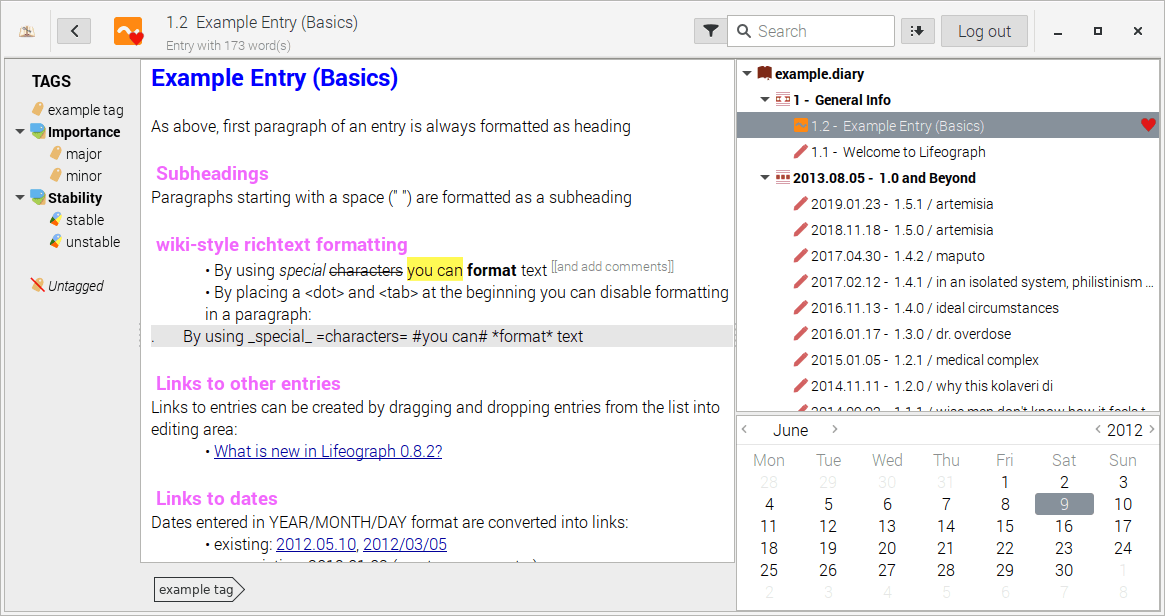Click the Importance category icon
This screenshot has height=616, width=1165.
(38, 132)
